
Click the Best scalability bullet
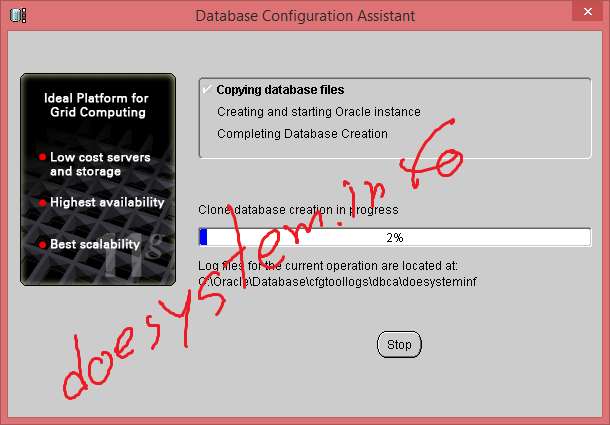[x=89, y=244]
